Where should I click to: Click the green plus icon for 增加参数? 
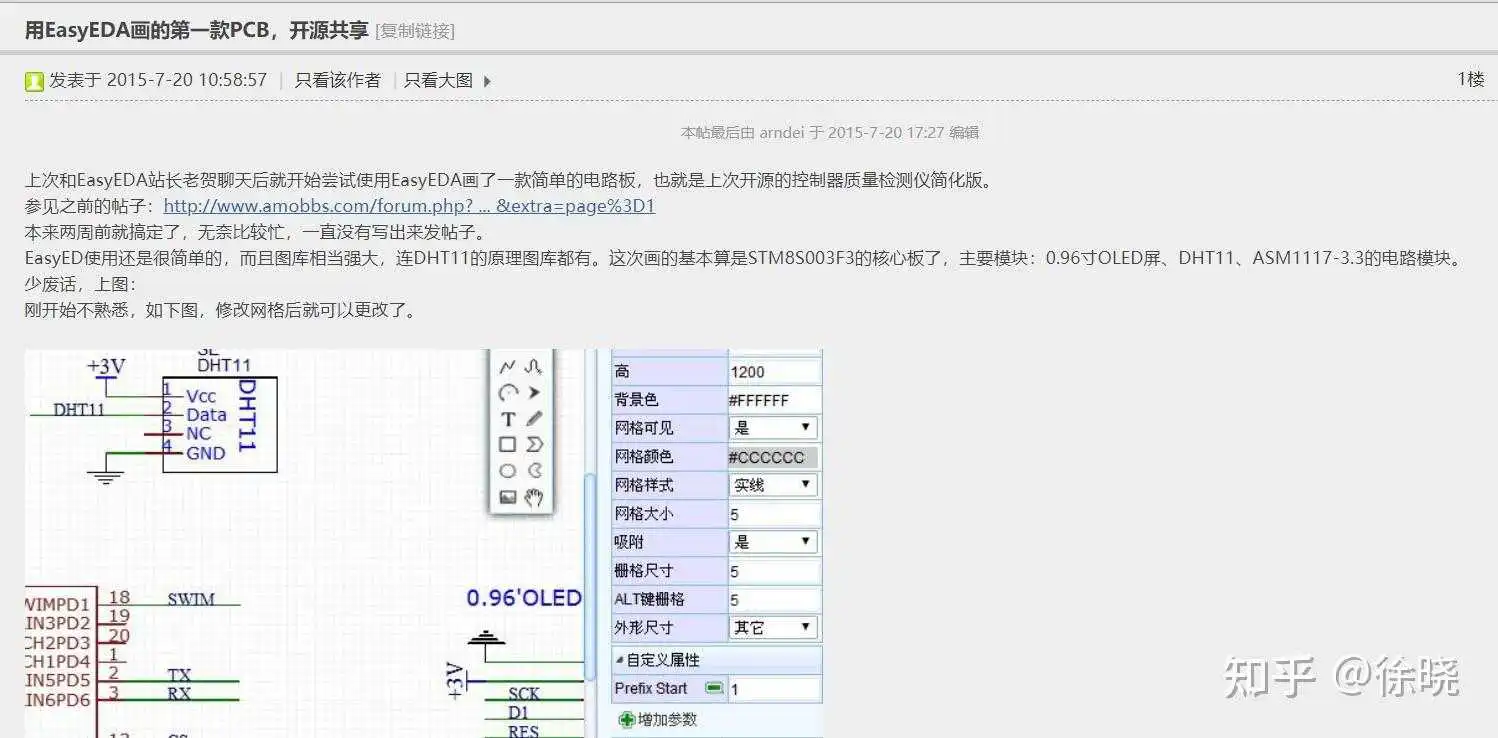[627, 719]
